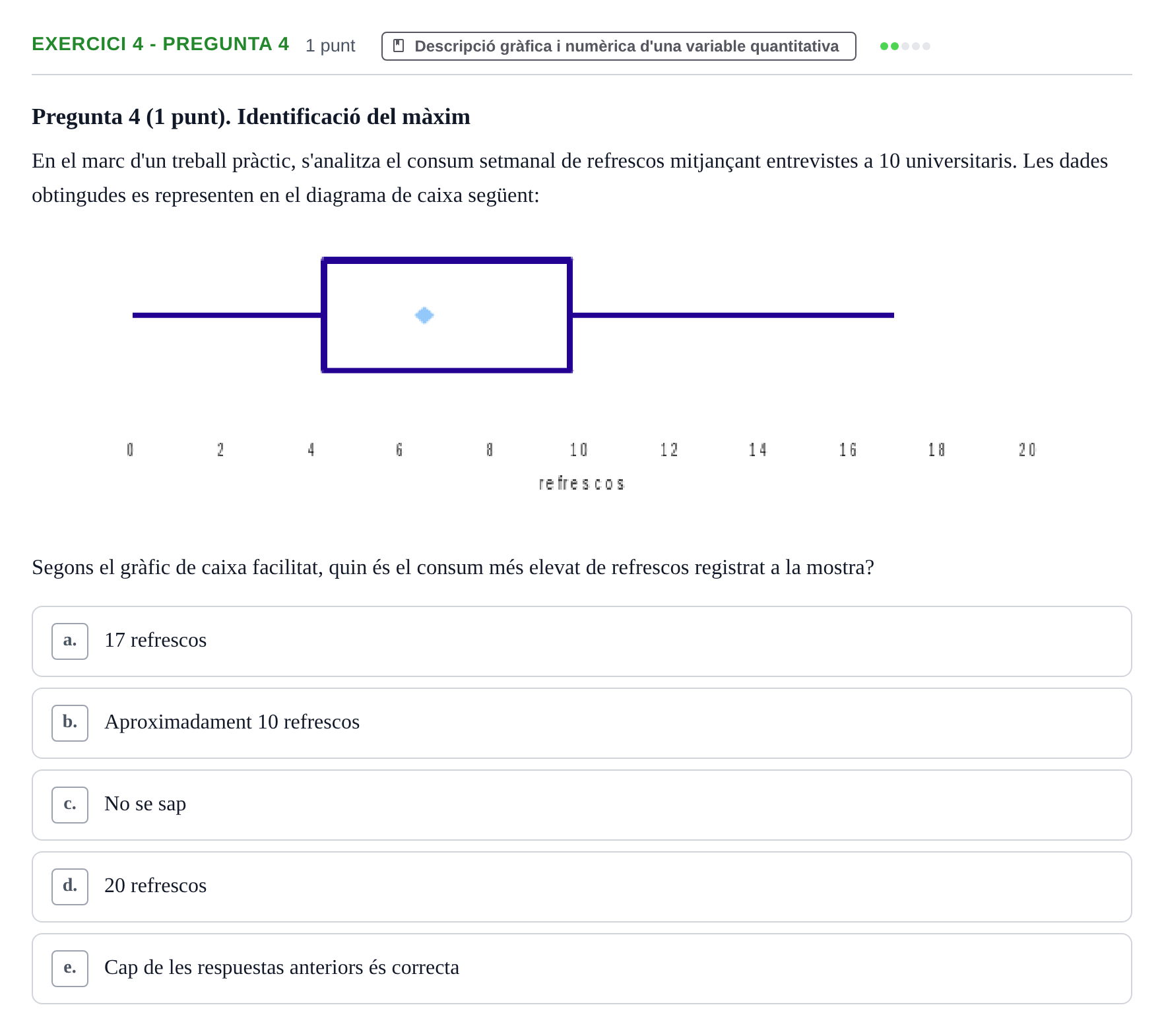
Task: Click the axis value 0 under the boxplot
Action: click(130, 450)
